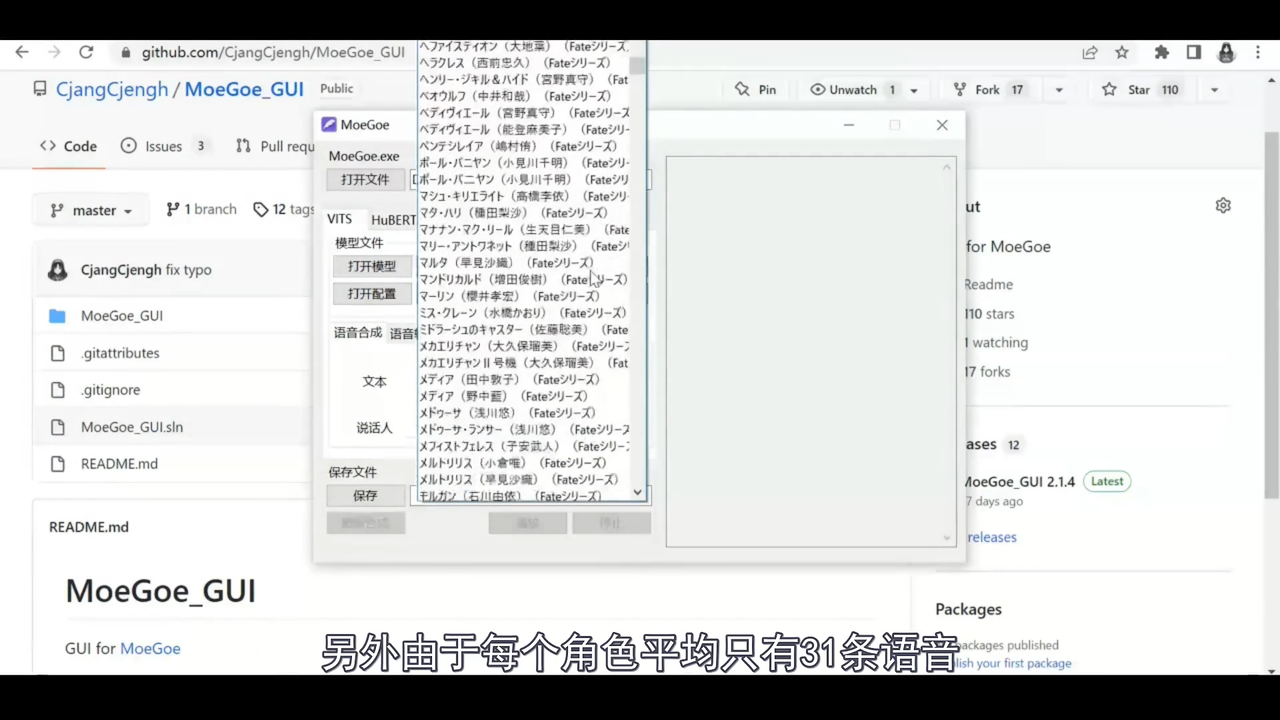Open the About settings gear icon

[x=1223, y=205]
